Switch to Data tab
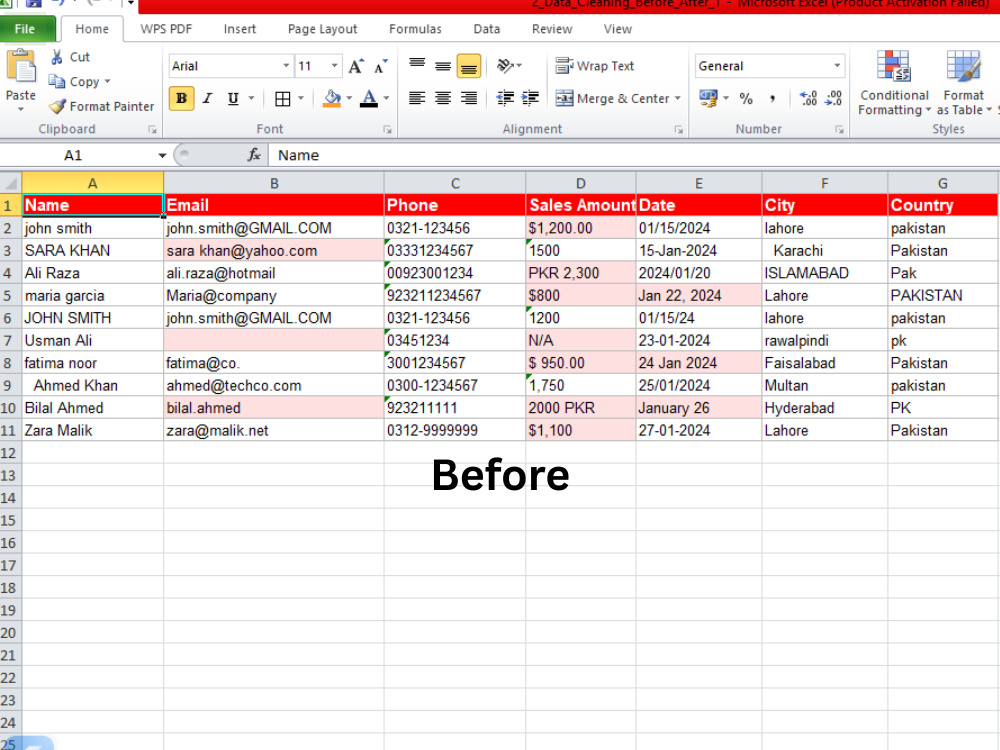Viewport: 1000px width, 750px height. [x=487, y=29]
